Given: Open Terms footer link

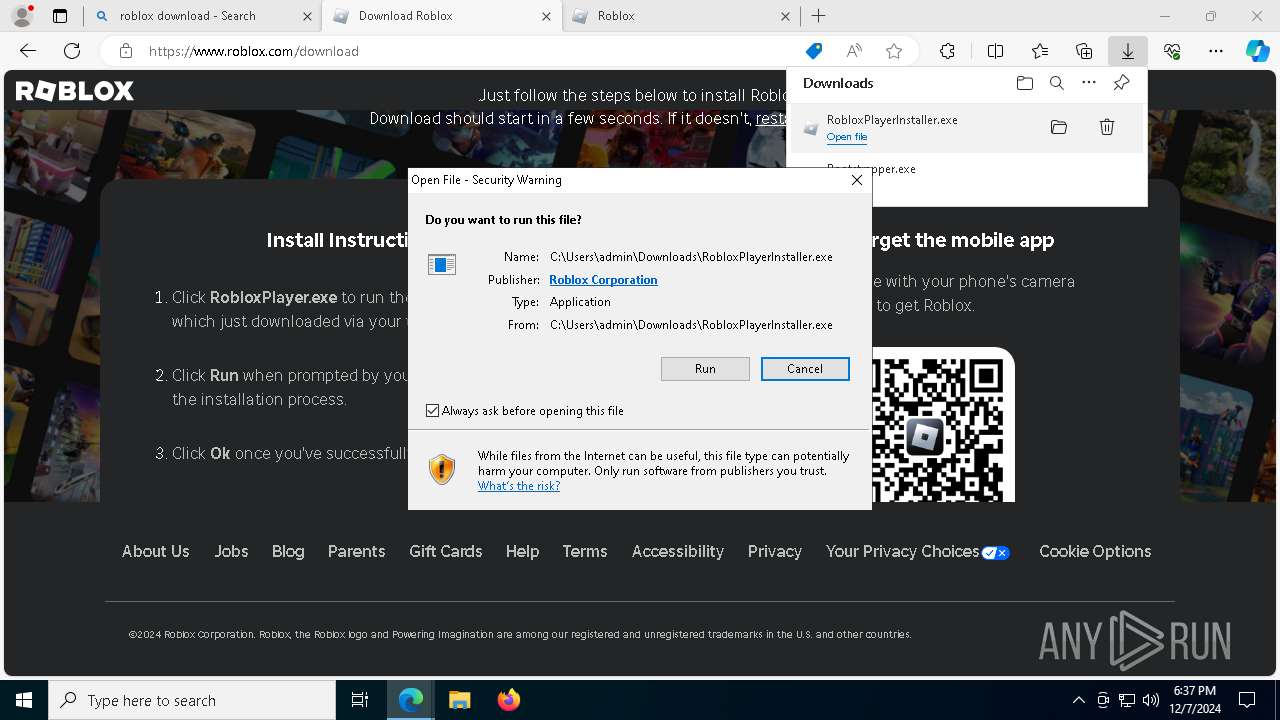Looking at the screenshot, I should [x=585, y=551].
